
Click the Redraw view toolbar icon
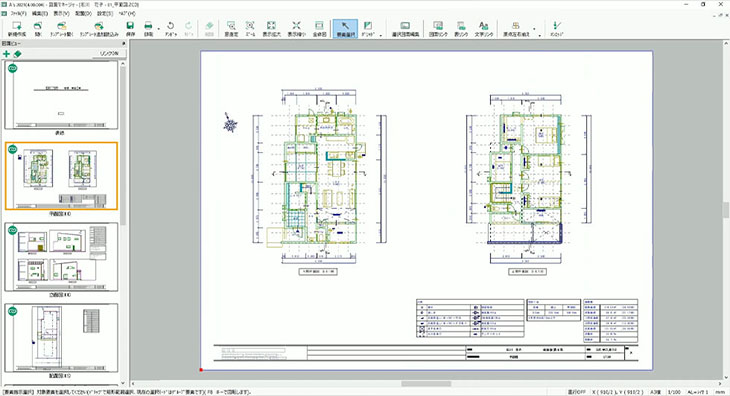231,28
